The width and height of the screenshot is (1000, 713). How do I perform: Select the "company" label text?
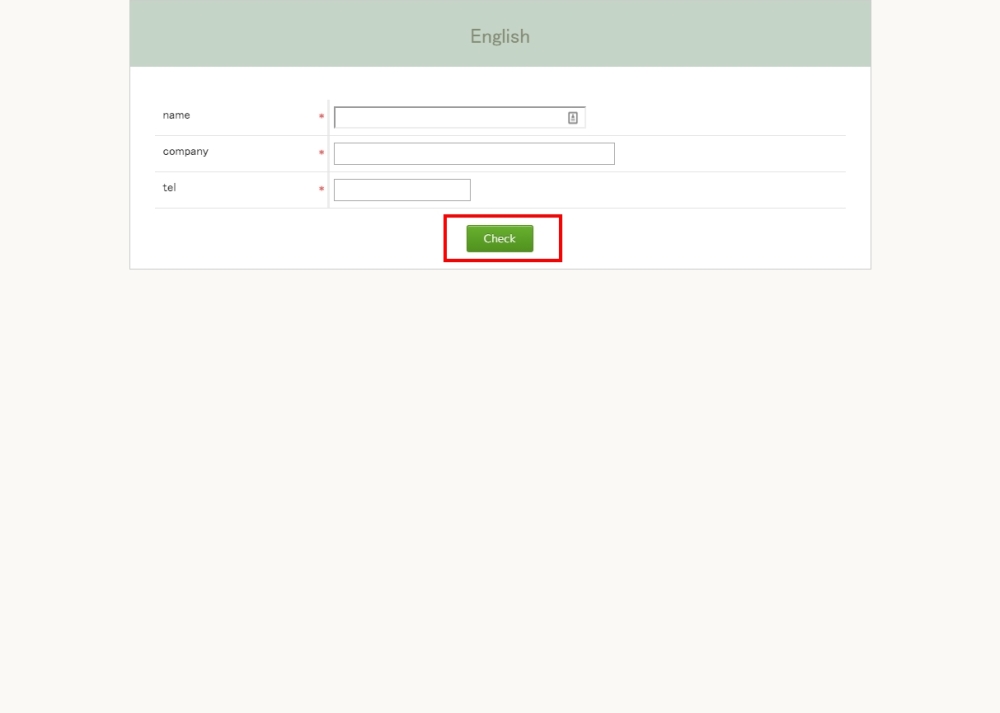click(x=185, y=151)
